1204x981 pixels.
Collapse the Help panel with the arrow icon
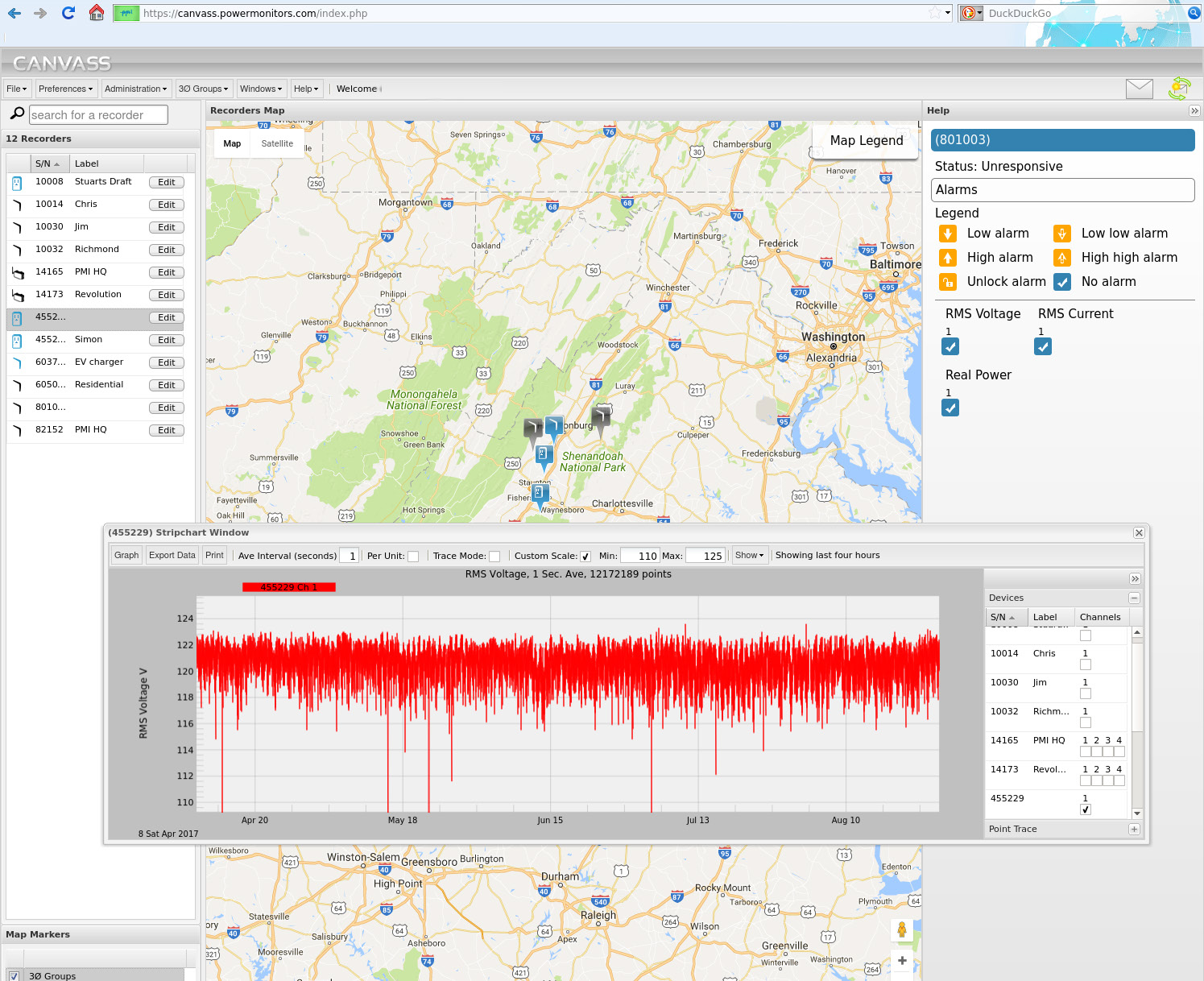[1194, 111]
